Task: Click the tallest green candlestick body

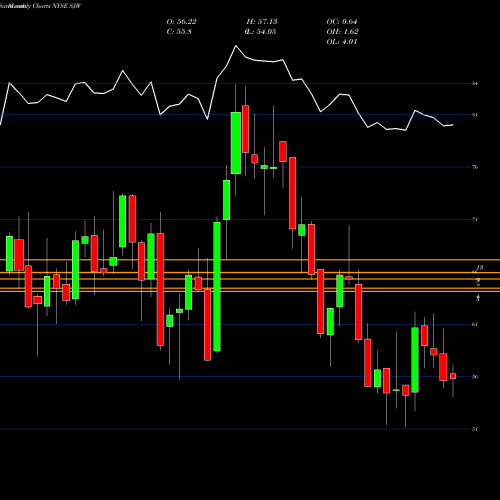Action: [x=217, y=287]
